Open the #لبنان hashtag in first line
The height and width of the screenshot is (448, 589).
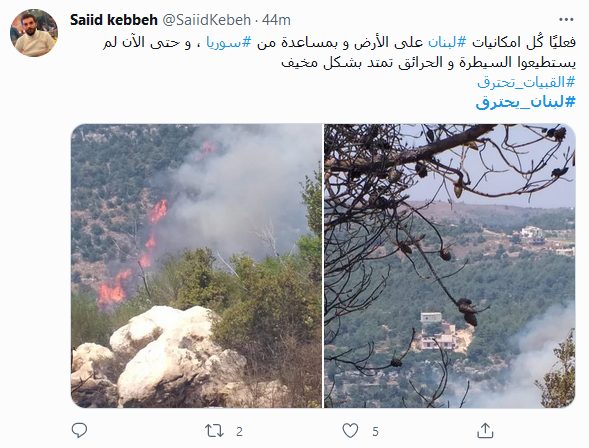coord(447,42)
